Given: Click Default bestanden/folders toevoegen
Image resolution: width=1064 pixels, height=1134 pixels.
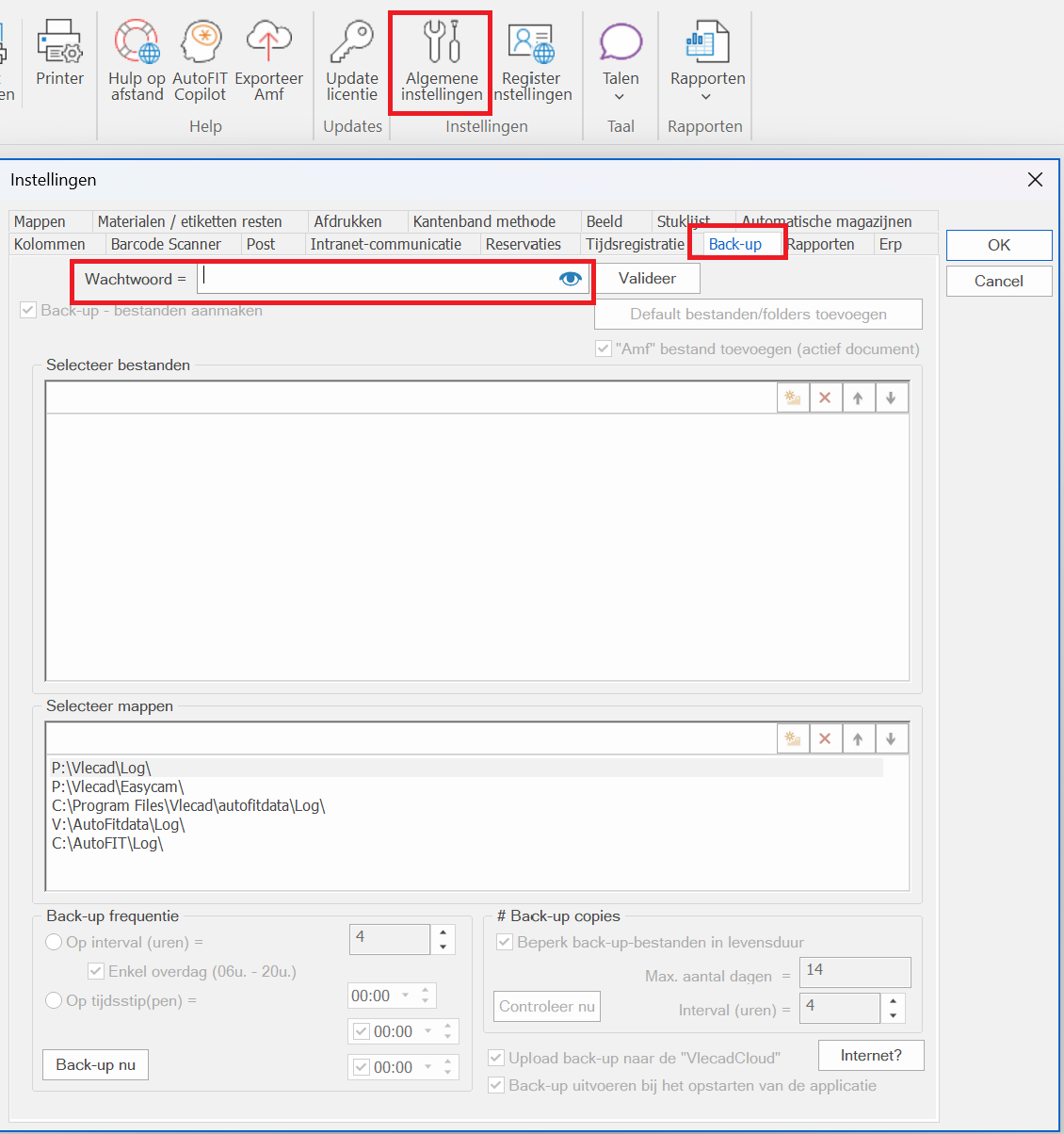Looking at the screenshot, I should tap(758, 314).
